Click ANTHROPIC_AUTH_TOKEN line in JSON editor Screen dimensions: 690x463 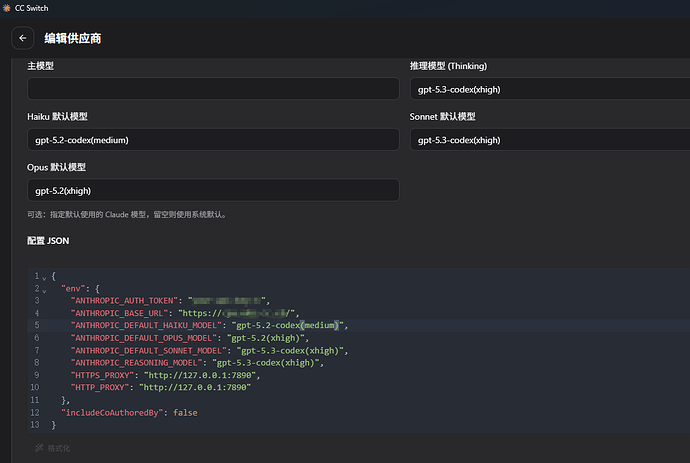(x=170, y=301)
